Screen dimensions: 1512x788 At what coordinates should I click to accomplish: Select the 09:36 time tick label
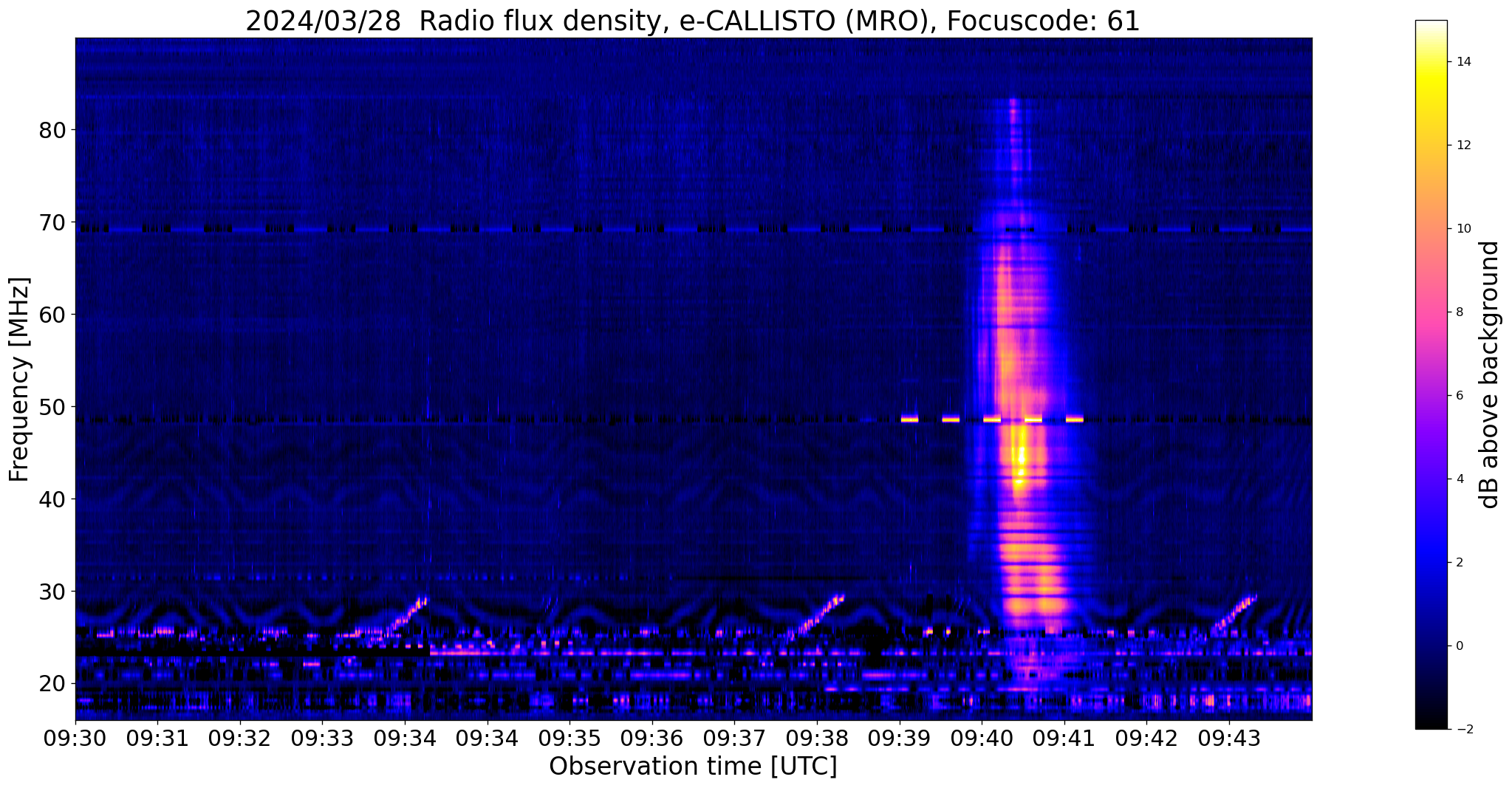click(652, 739)
